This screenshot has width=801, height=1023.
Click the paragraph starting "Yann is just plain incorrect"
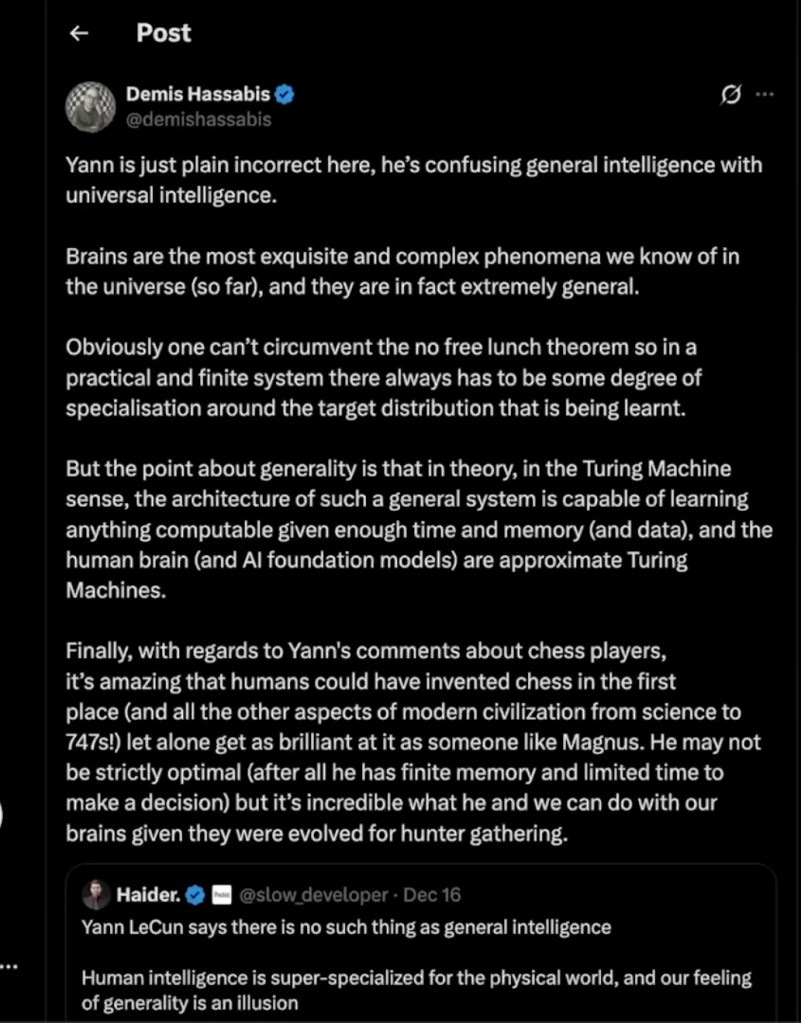tap(413, 180)
